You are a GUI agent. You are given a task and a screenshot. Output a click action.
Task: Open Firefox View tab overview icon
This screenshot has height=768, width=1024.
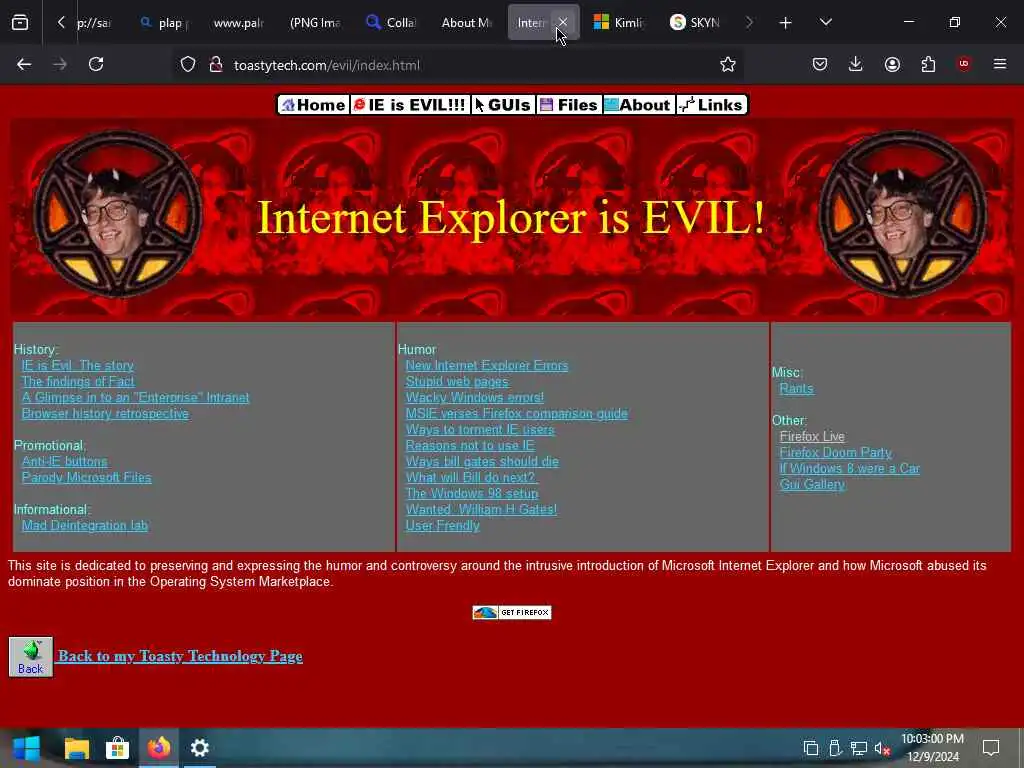point(20,23)
